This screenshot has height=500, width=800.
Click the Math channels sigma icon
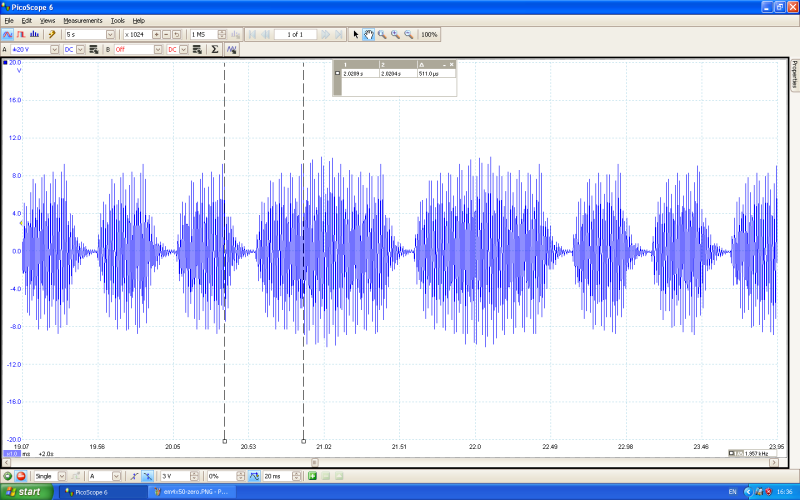point(215,49)
